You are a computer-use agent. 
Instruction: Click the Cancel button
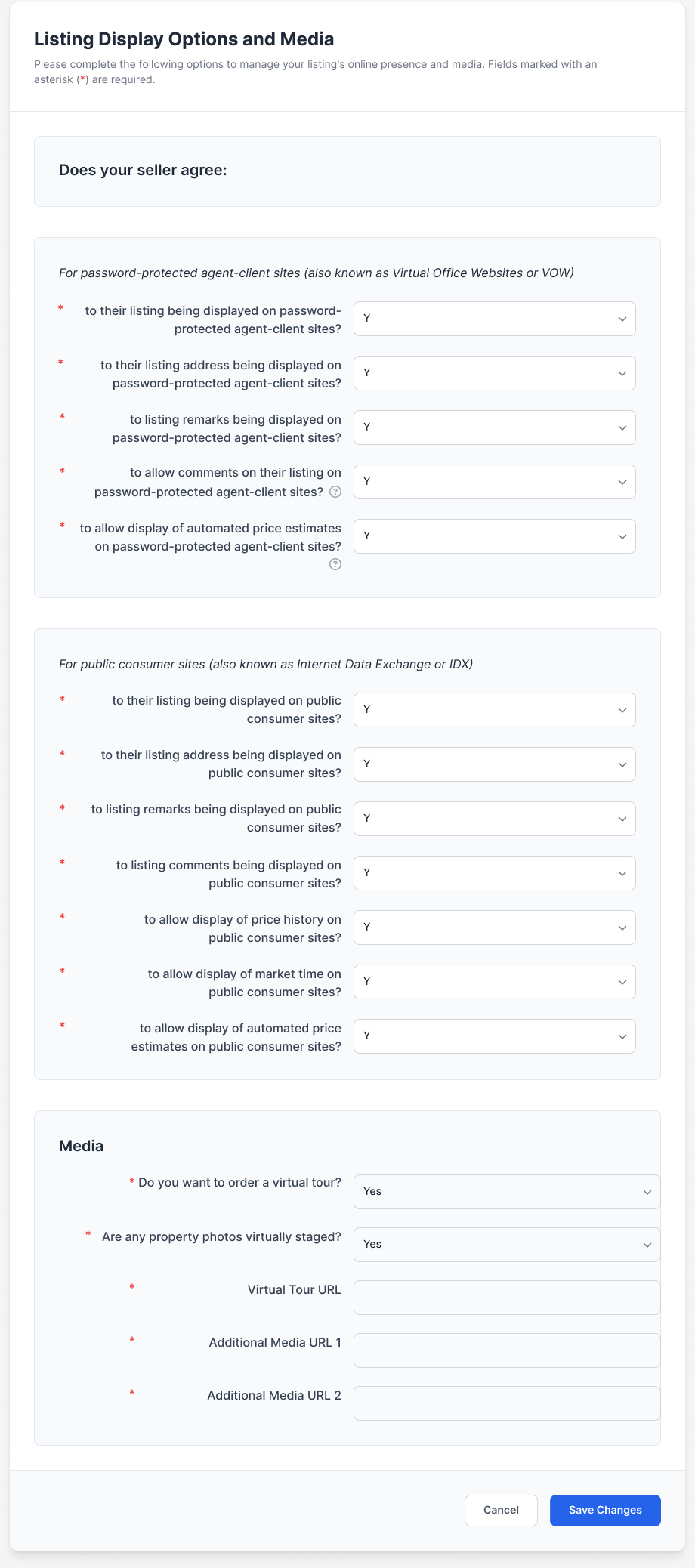pyautogui.click(x=501, y=1511)
